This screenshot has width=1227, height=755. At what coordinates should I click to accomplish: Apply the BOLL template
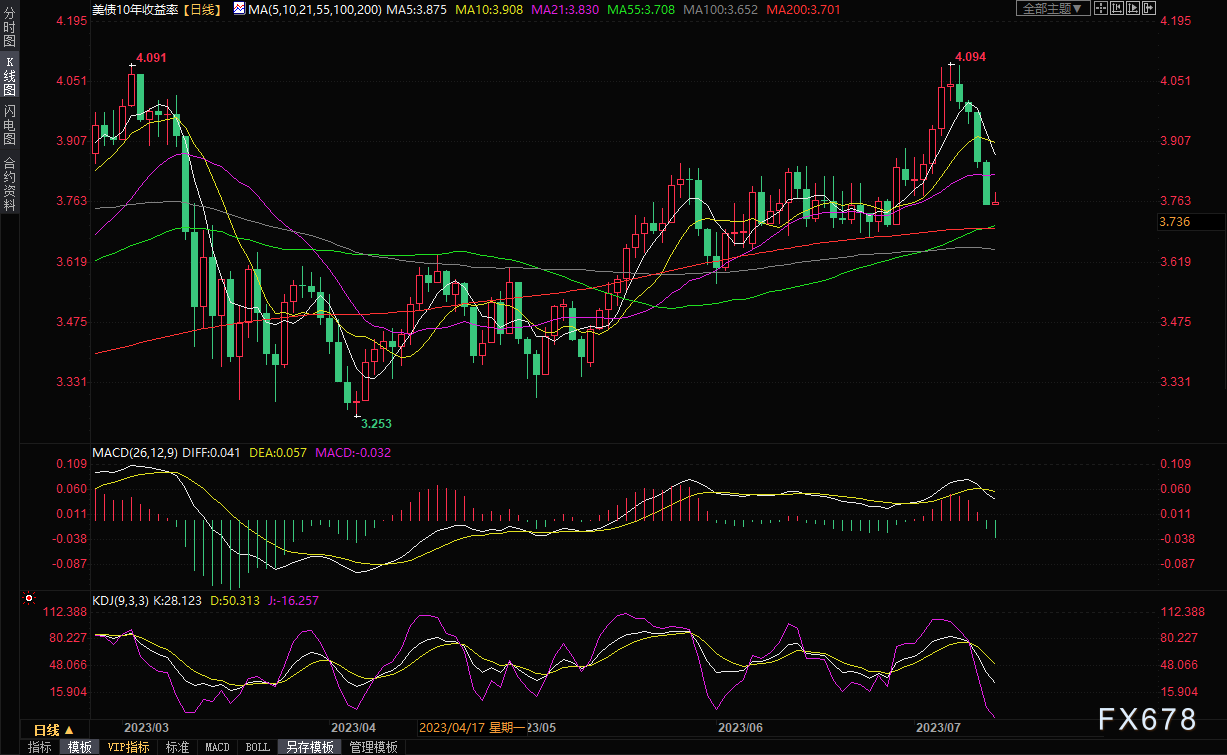257,747
